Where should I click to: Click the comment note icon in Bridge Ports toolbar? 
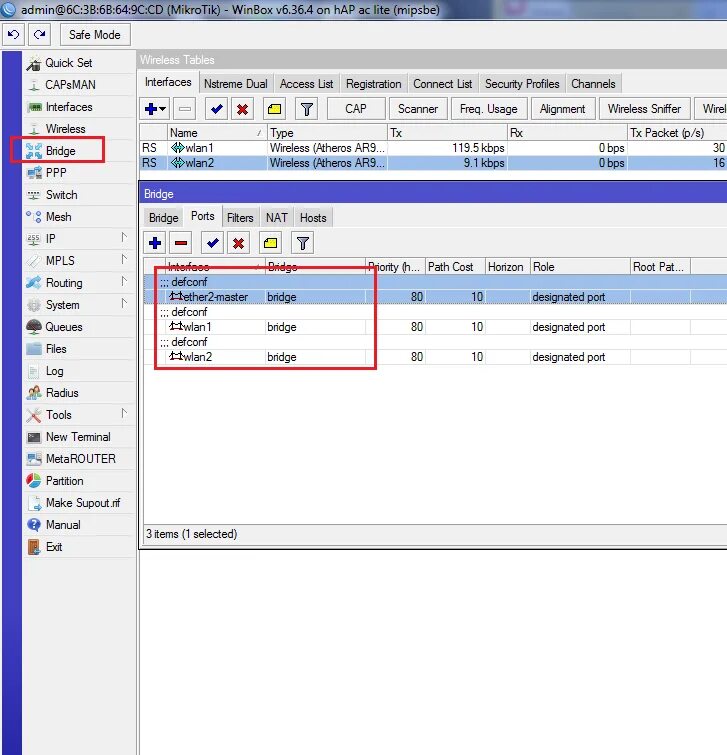271,243
